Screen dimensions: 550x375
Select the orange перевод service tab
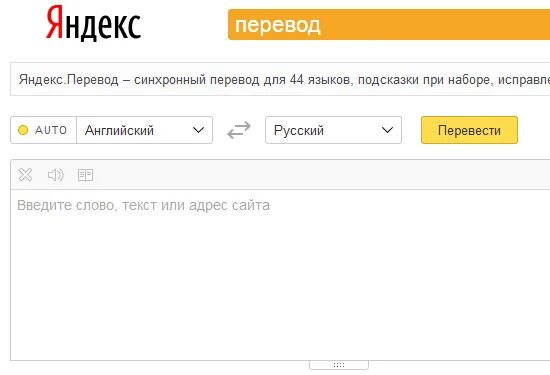[x=277, y=25]
